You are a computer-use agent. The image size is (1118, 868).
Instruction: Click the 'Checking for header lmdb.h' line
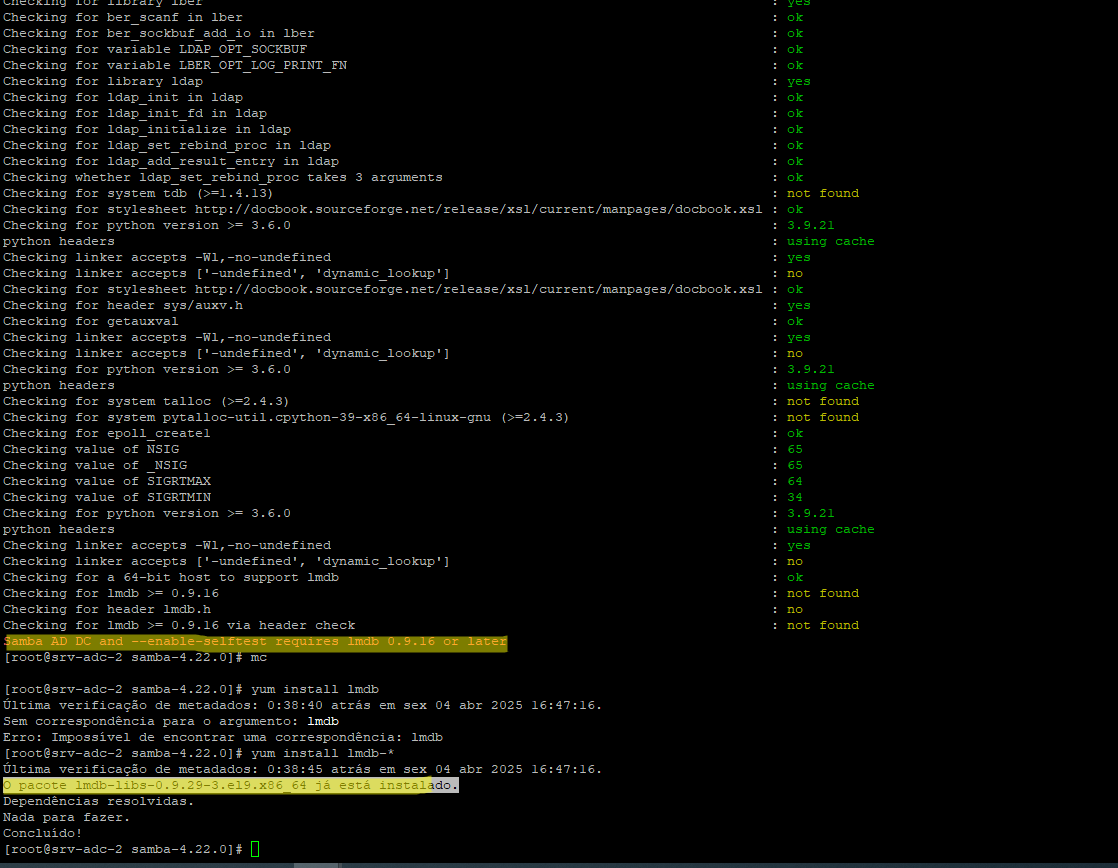coord(107,609)
